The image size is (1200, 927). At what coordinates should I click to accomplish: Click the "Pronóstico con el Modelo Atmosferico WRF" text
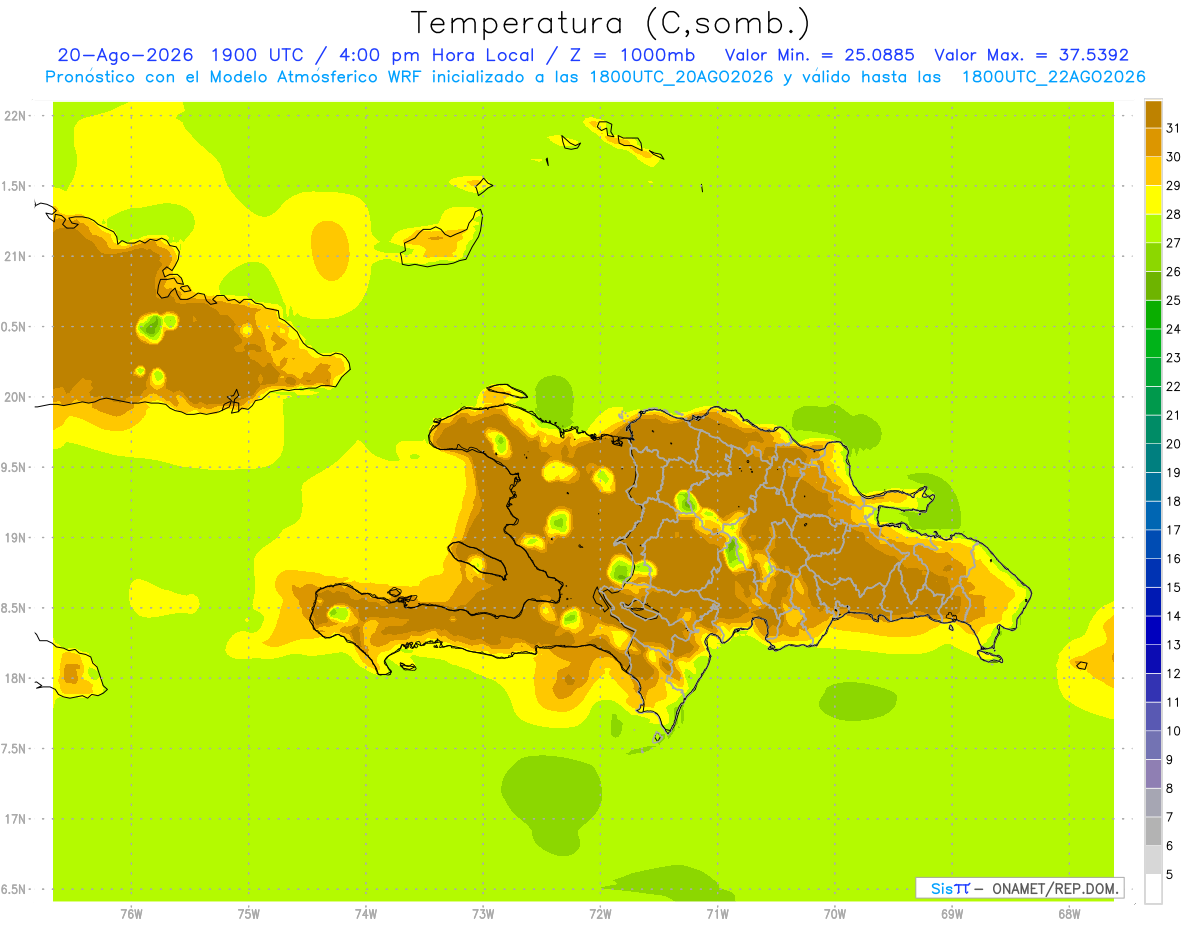(x=233, y=77)
